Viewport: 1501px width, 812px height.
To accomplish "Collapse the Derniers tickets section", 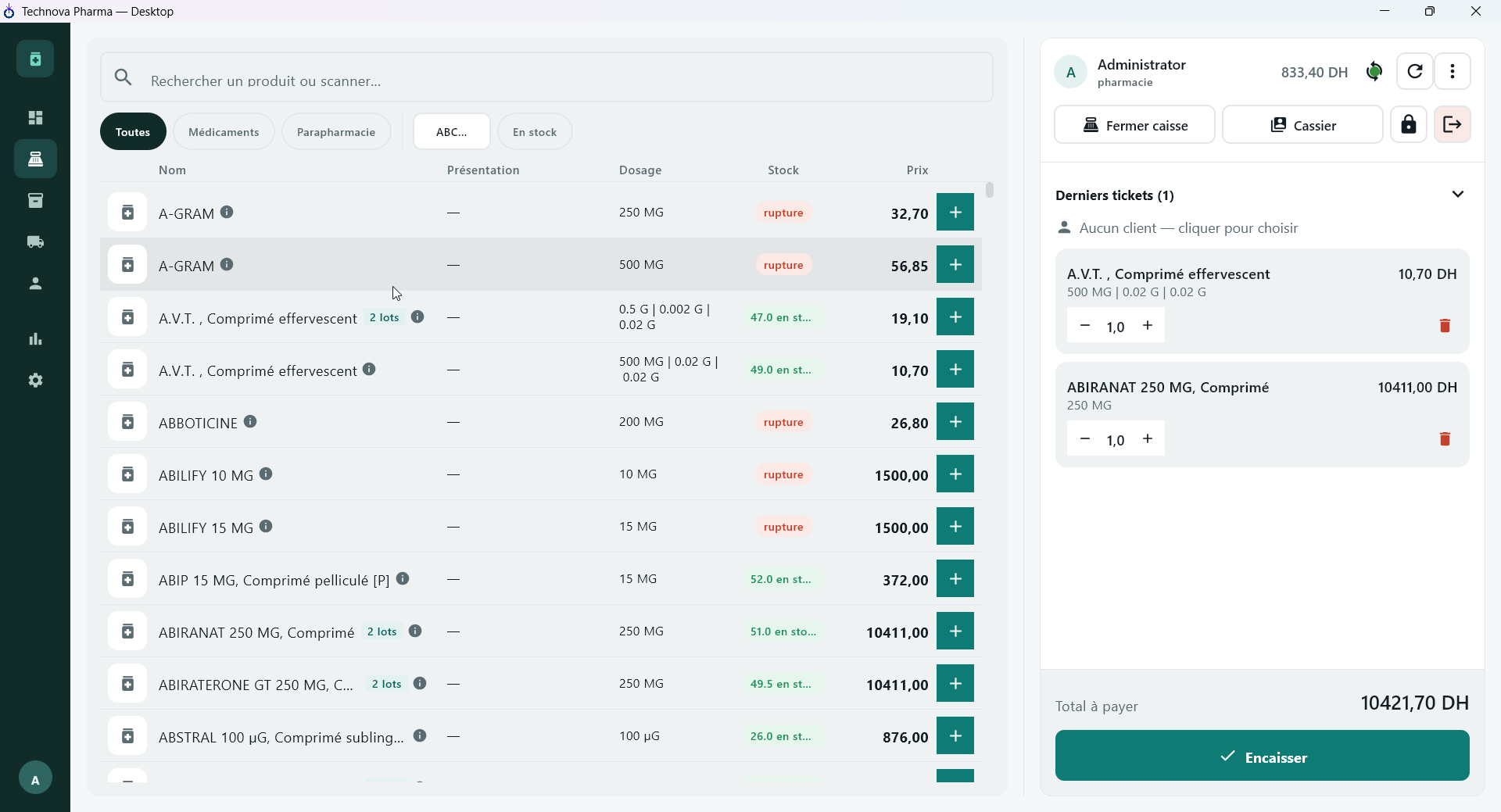I will pyautogui.click(x=1457, y=195).
